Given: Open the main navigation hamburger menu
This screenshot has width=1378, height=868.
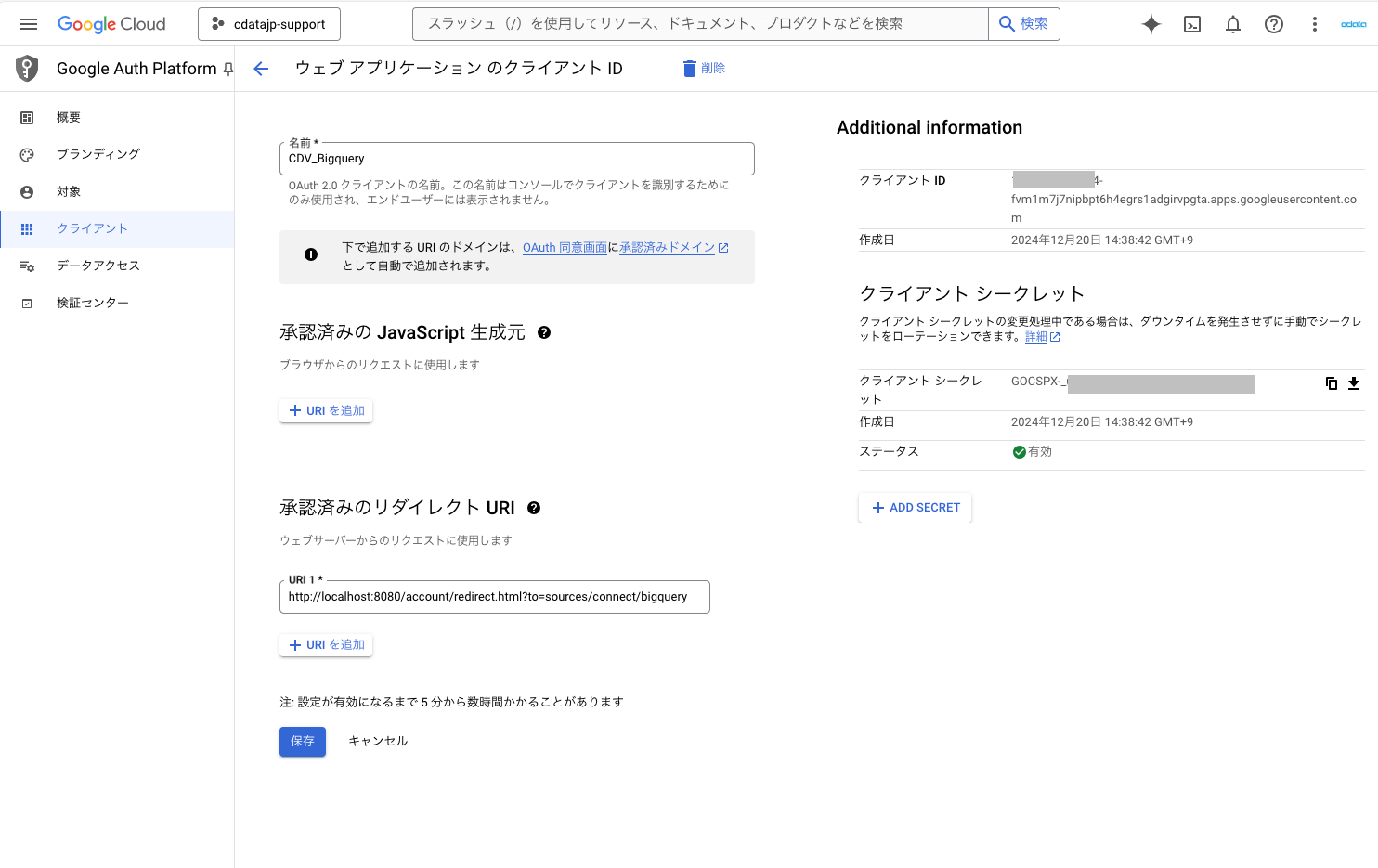Looking at the screenshot, I should [29, 24].
